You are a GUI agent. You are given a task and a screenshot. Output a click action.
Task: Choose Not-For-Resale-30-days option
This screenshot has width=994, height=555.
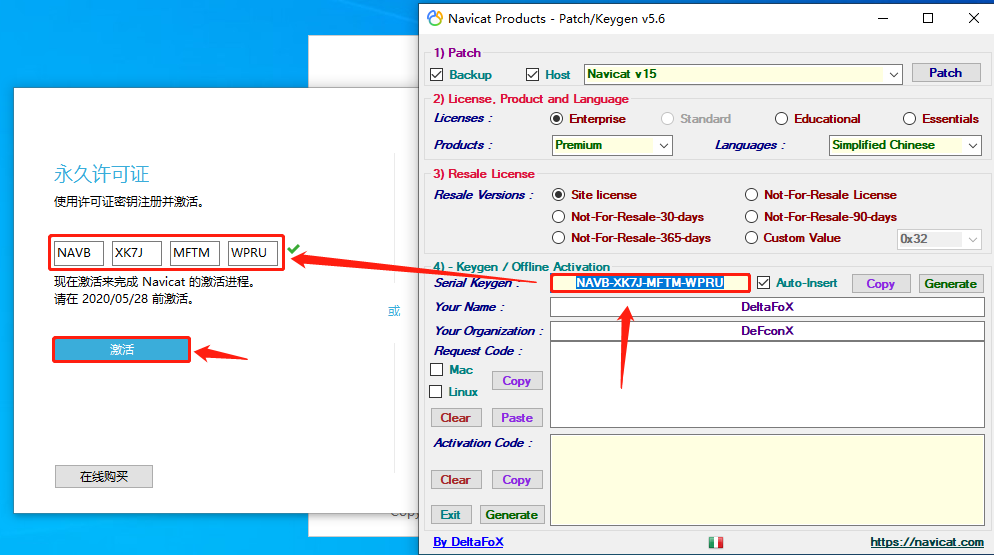[x=558, y=217]
